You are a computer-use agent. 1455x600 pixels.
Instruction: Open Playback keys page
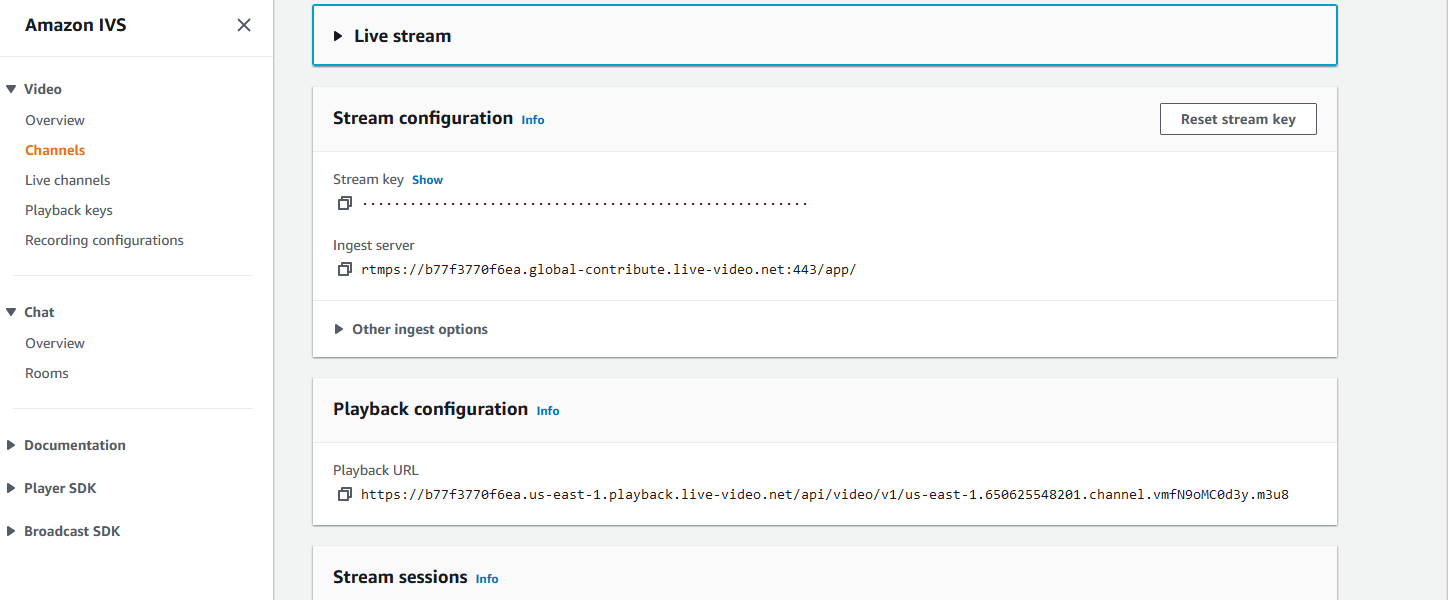pos(69,210)
